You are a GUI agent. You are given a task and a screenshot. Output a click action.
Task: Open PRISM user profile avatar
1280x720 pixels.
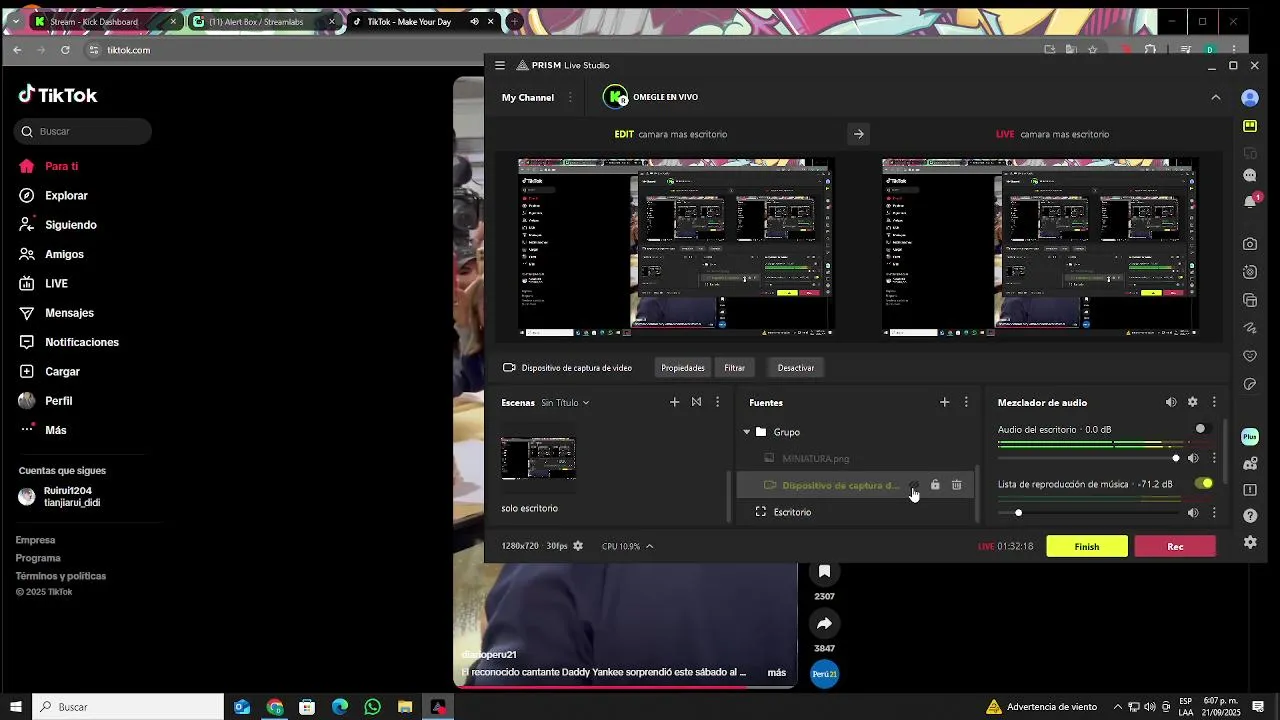(1250, 98)
